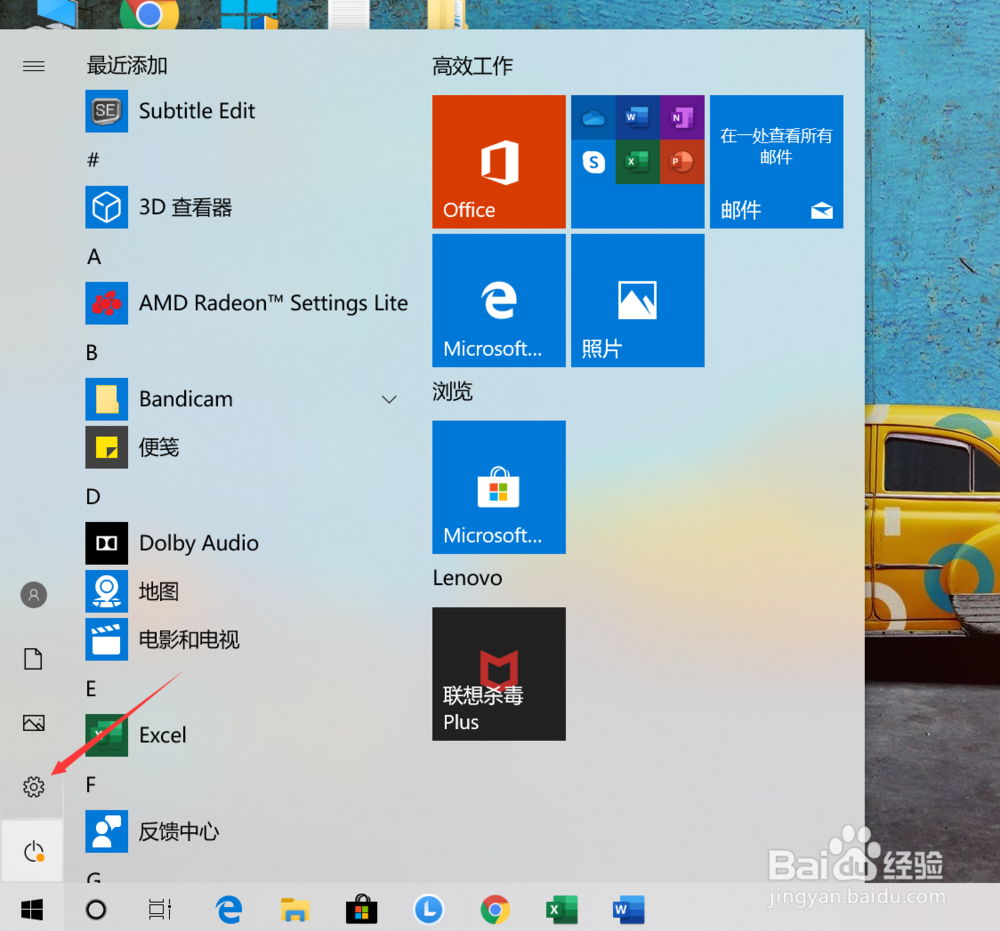The image size is (1000, 931).
Task: Open Microsoft Store from the taskbar
Action: (x=361, y=910)
